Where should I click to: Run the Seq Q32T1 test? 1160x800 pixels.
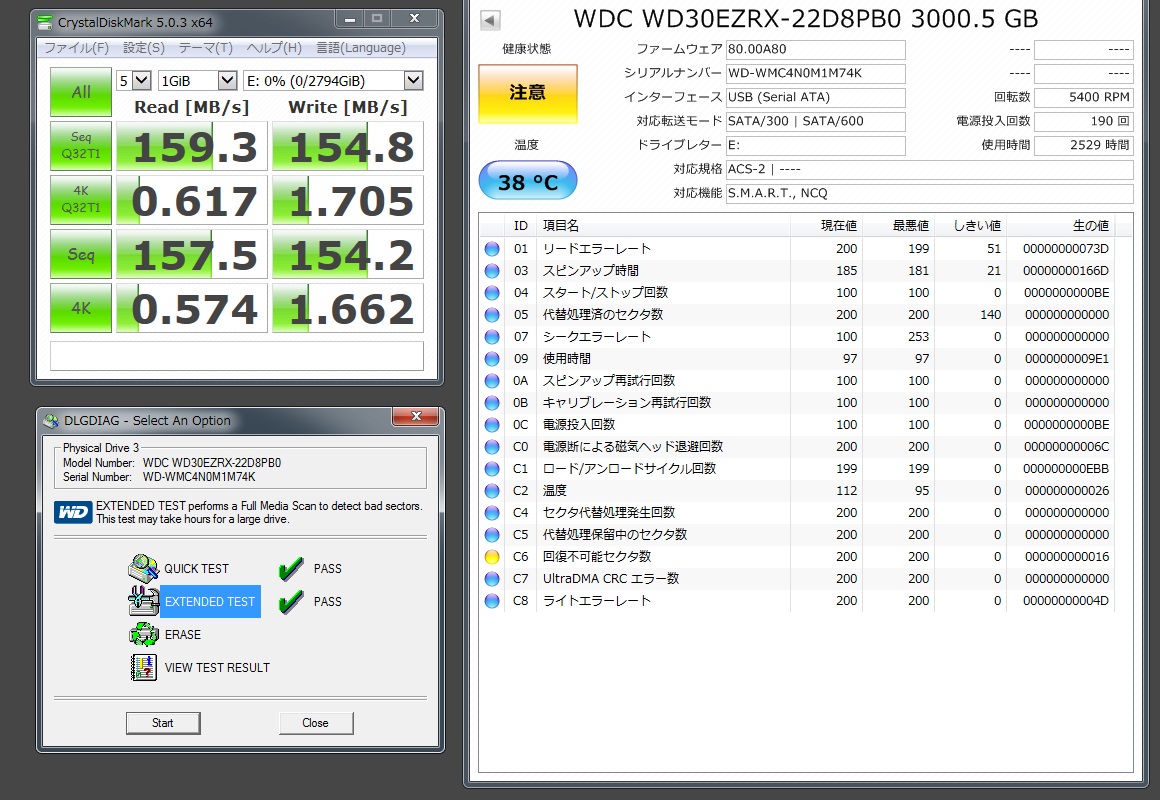click(x=81, y=146)
